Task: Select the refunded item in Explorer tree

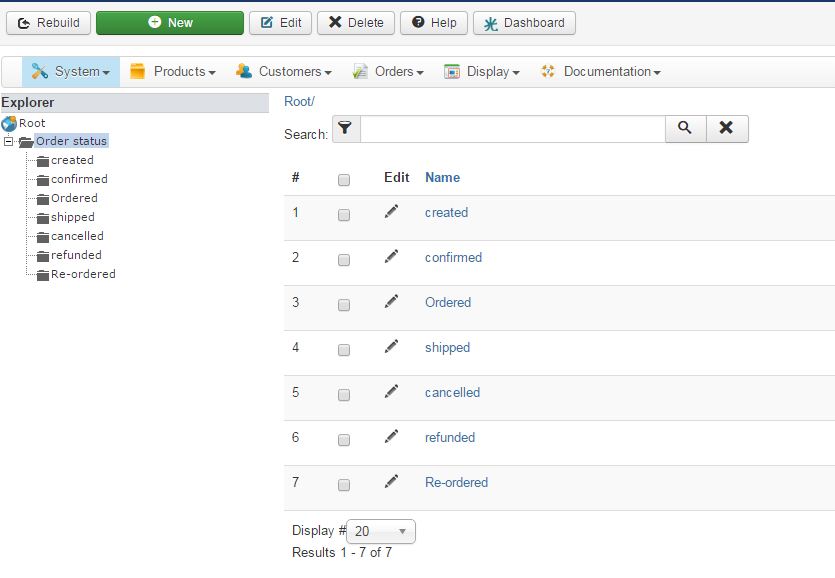Action: point(76,255)
